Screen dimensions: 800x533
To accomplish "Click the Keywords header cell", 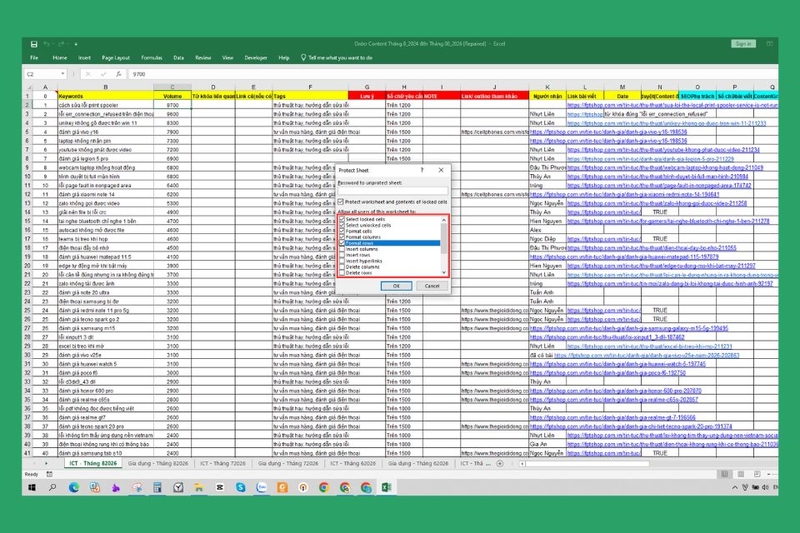I will [x=105, y=96].
